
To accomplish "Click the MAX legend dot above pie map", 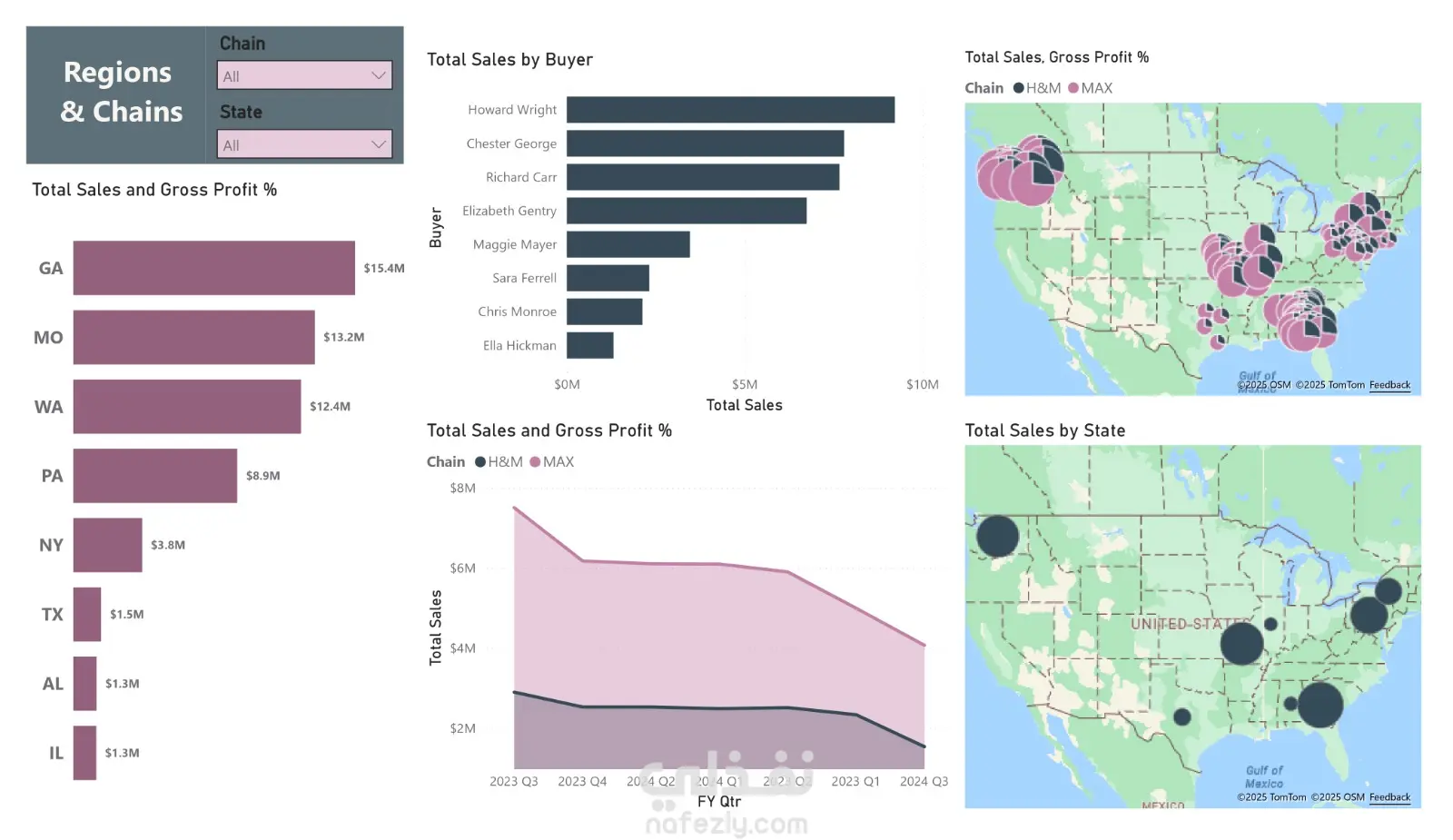I will pyautogui.click(x=1073, y=88).
